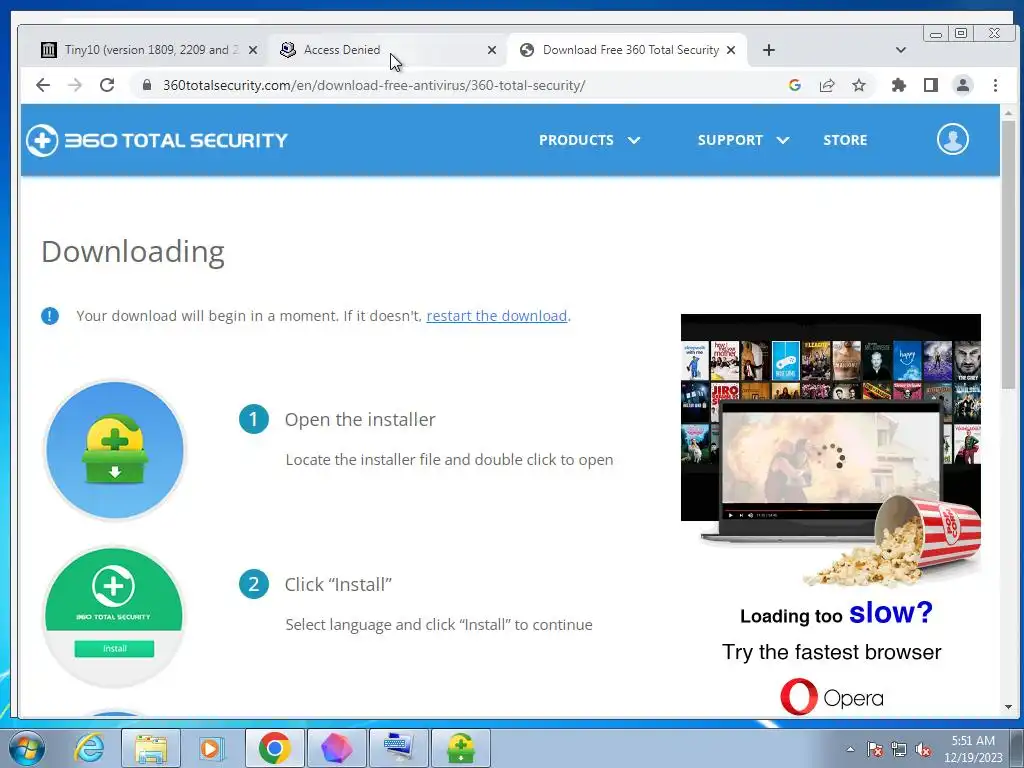The image size is (1024, 768).
Task: Close the Access Denied tab
Action: point(492,50)
